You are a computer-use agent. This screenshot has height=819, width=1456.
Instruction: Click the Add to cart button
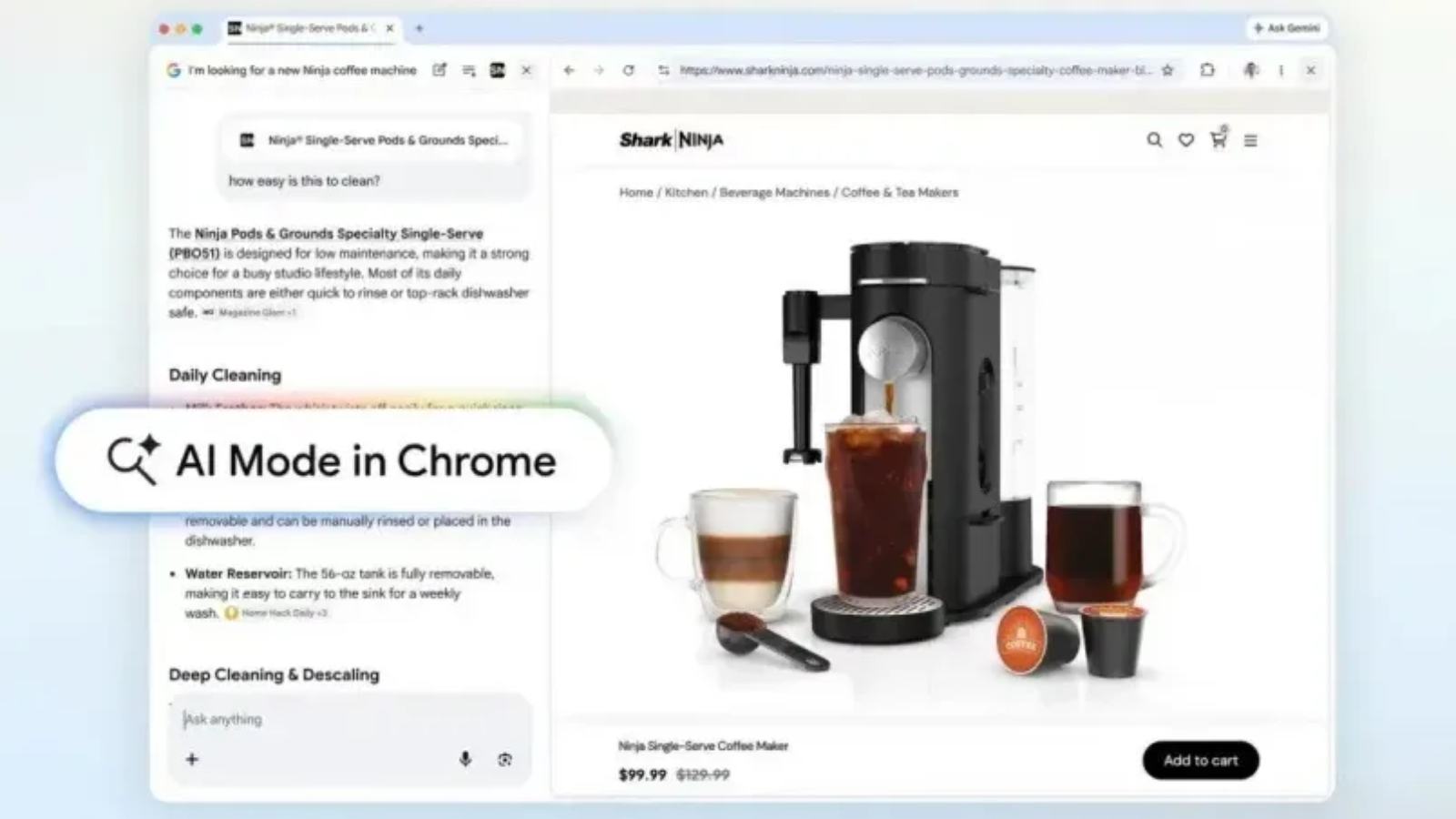(x=1200, y=761)
